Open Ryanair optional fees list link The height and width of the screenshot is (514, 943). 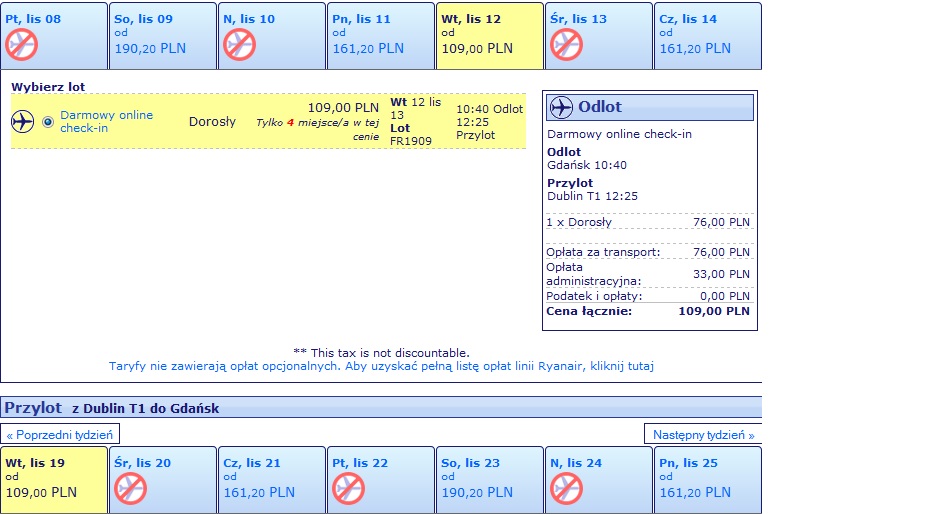(x=381, y=366)
